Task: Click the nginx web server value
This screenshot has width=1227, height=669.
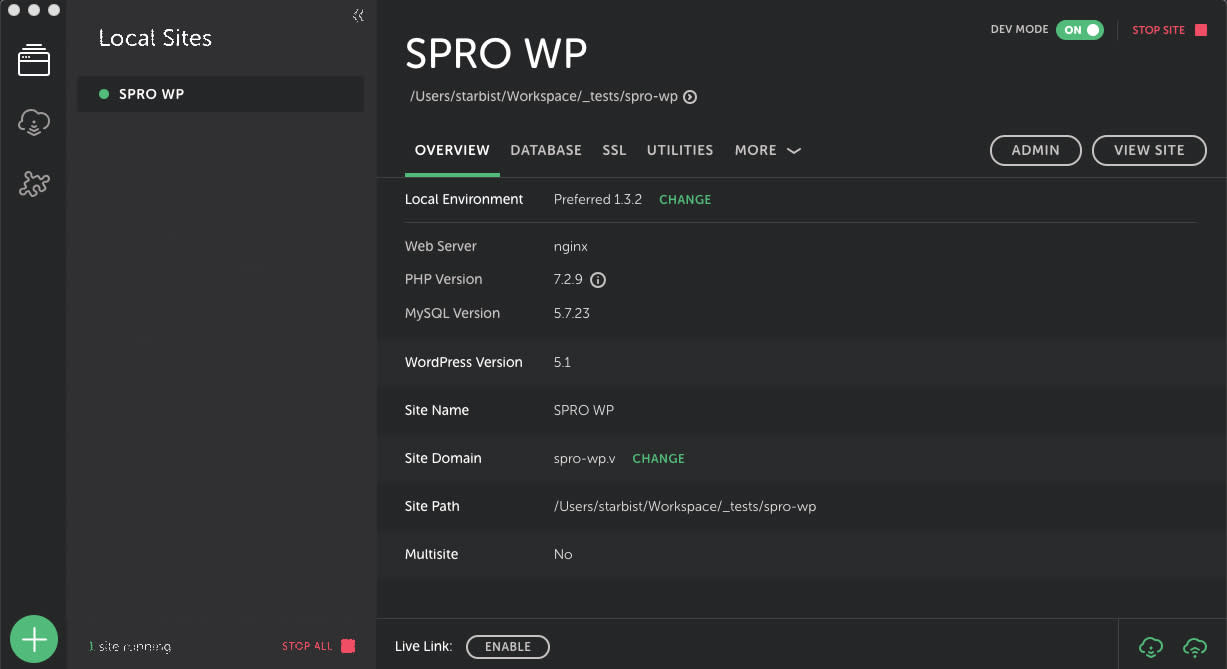Action: 571,246
